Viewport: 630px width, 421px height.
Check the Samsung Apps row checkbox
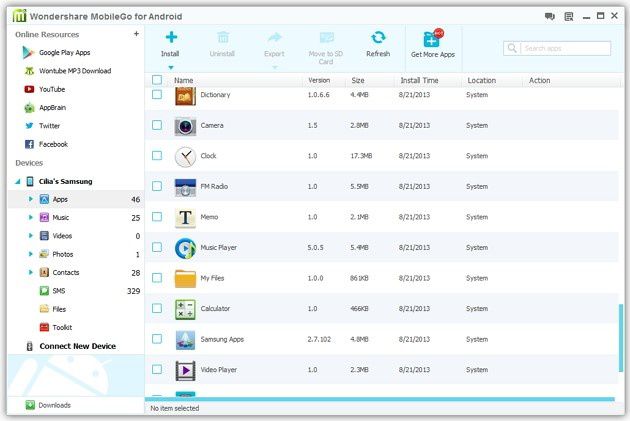point(157,339)
